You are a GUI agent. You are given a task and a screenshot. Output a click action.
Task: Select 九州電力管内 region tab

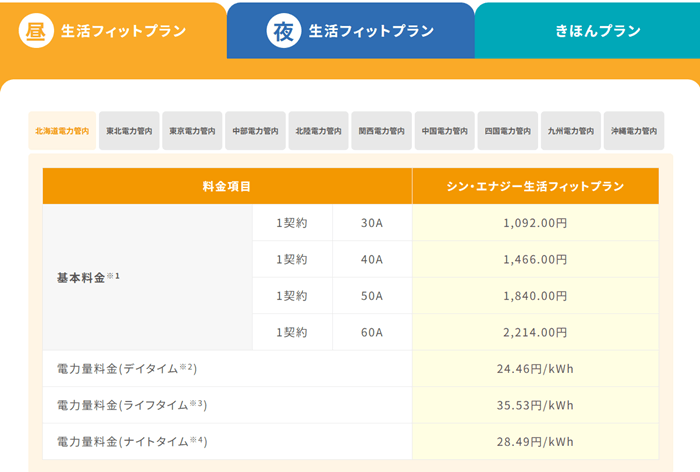pyautogui.click(x=571, y=131)
